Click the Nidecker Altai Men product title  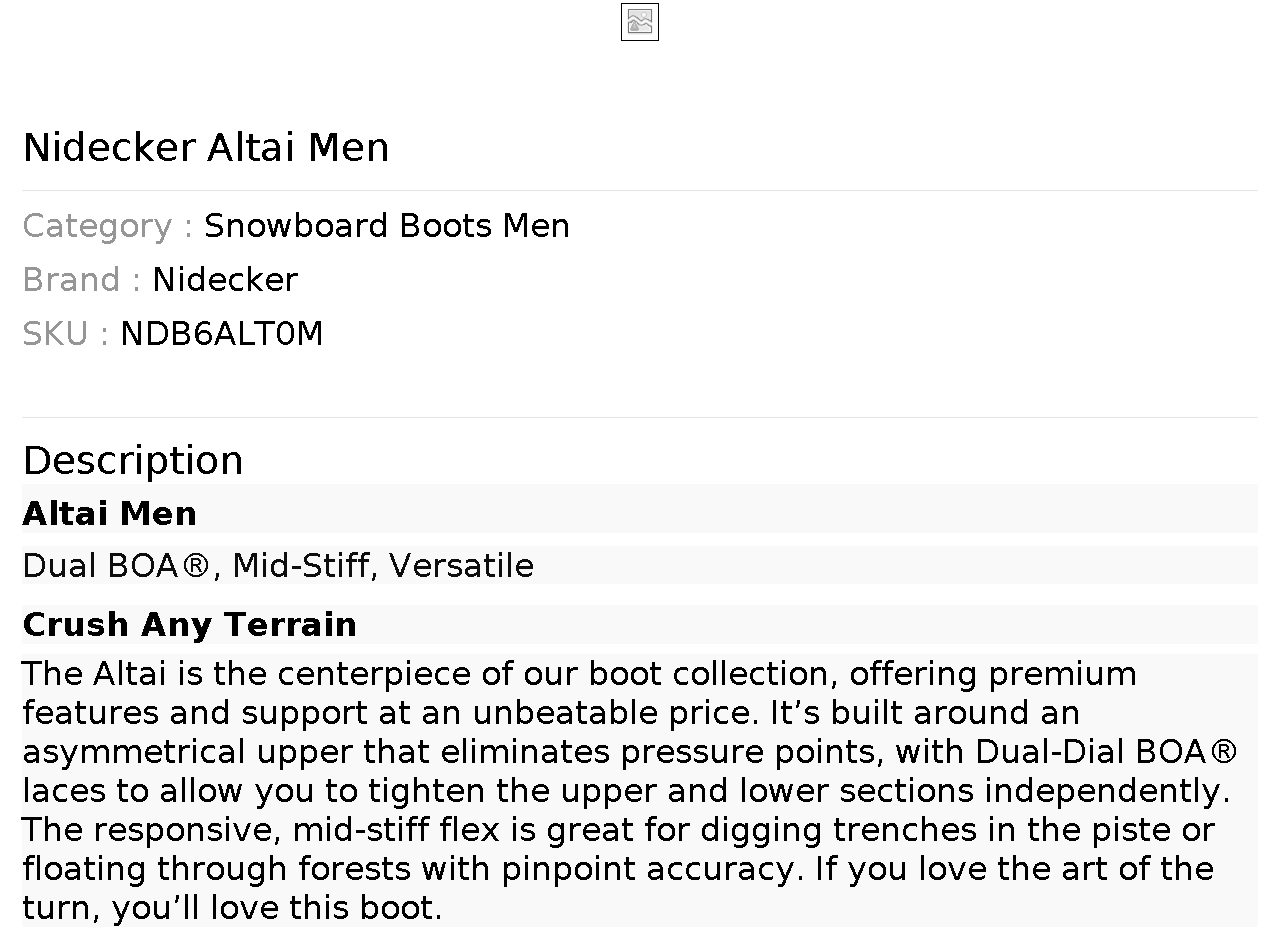(206, 148)
